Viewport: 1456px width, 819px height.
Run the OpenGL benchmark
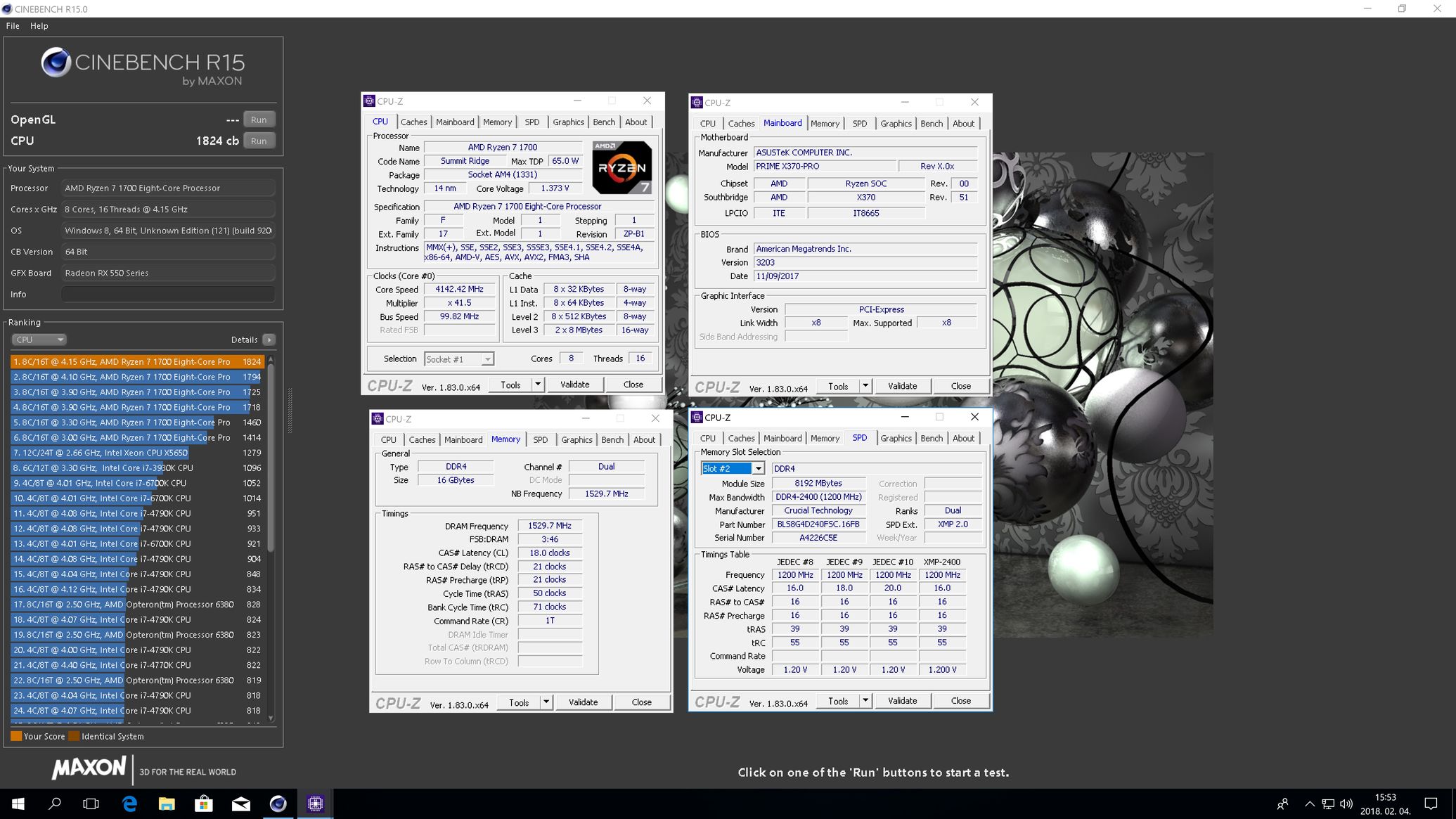coord(259,120)
